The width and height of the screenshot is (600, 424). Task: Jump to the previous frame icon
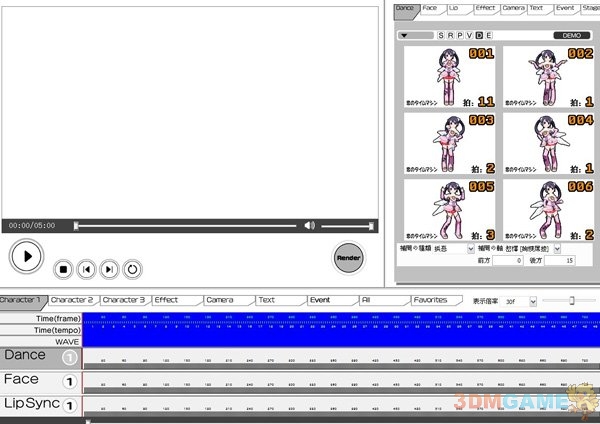click(86, 268)
